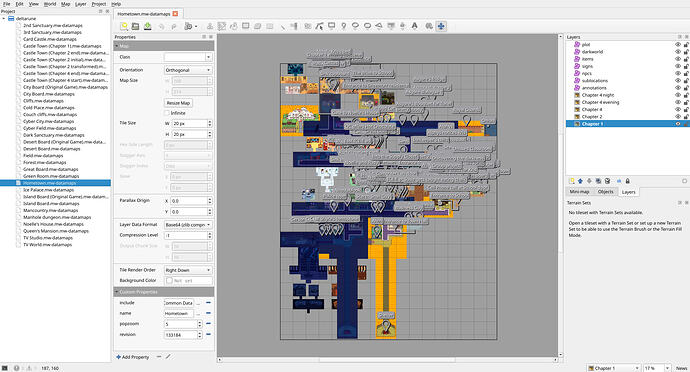
Task: Open the Orientation dropdown
Action: (x=188, y=70)
